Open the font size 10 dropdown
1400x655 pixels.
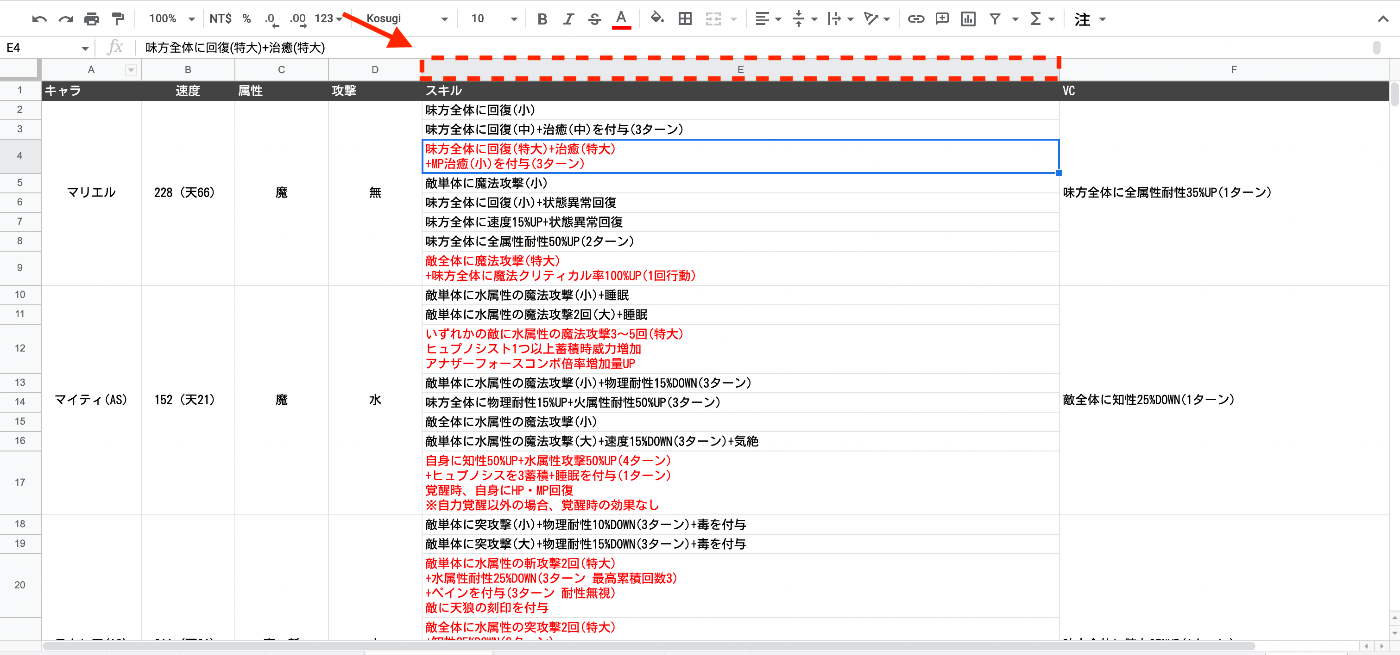[494, 19]
